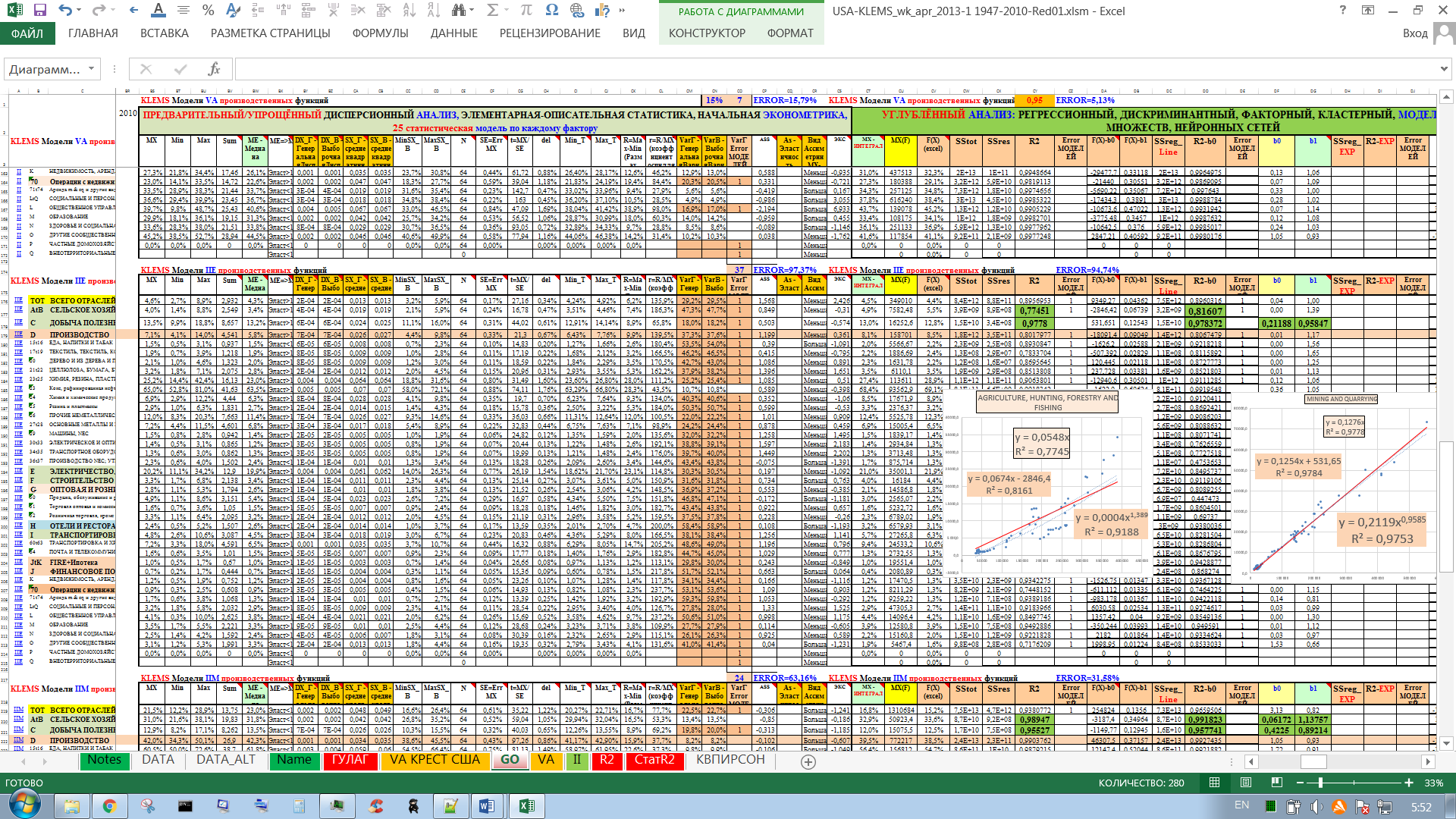This screenshot has height=819, width=1456.
Task: Select the DATA_ALT sheet tab
Action: (x=225, y=760)
